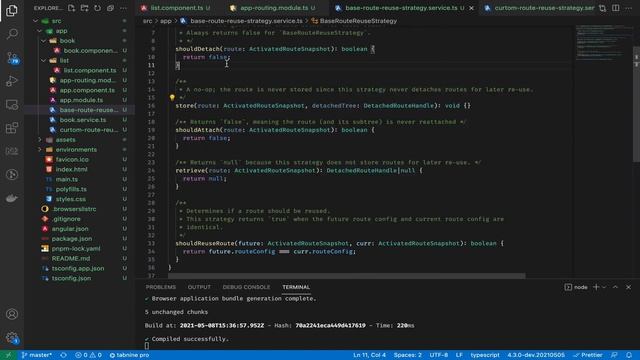640x360 pixels.
Task: Open the Search view in activity bar
Action: 12,33
